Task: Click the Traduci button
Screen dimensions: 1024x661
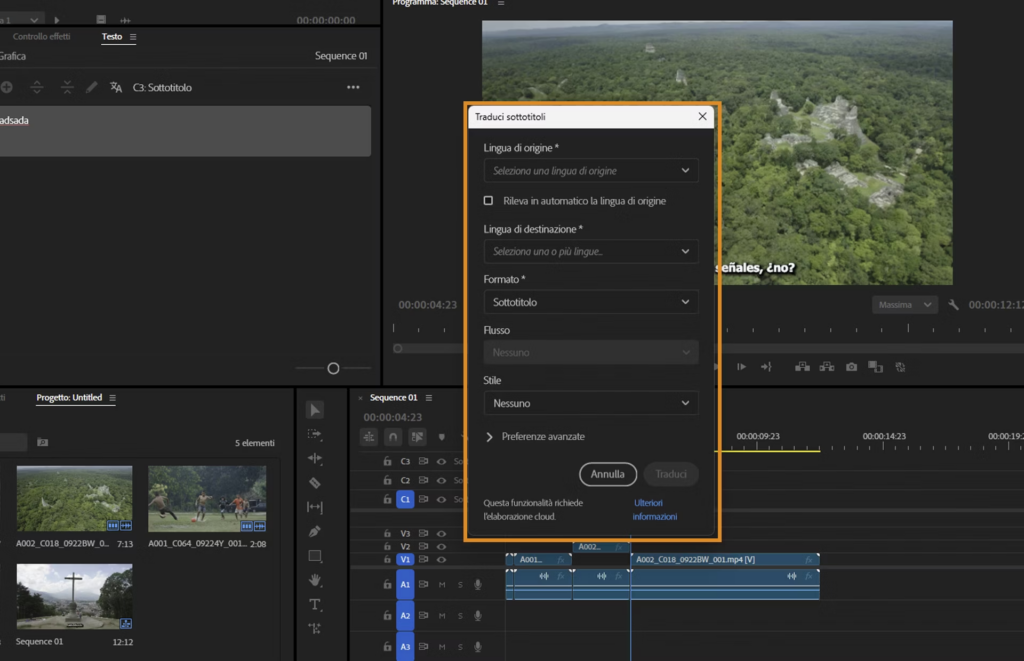Action: tap(671, 474)
